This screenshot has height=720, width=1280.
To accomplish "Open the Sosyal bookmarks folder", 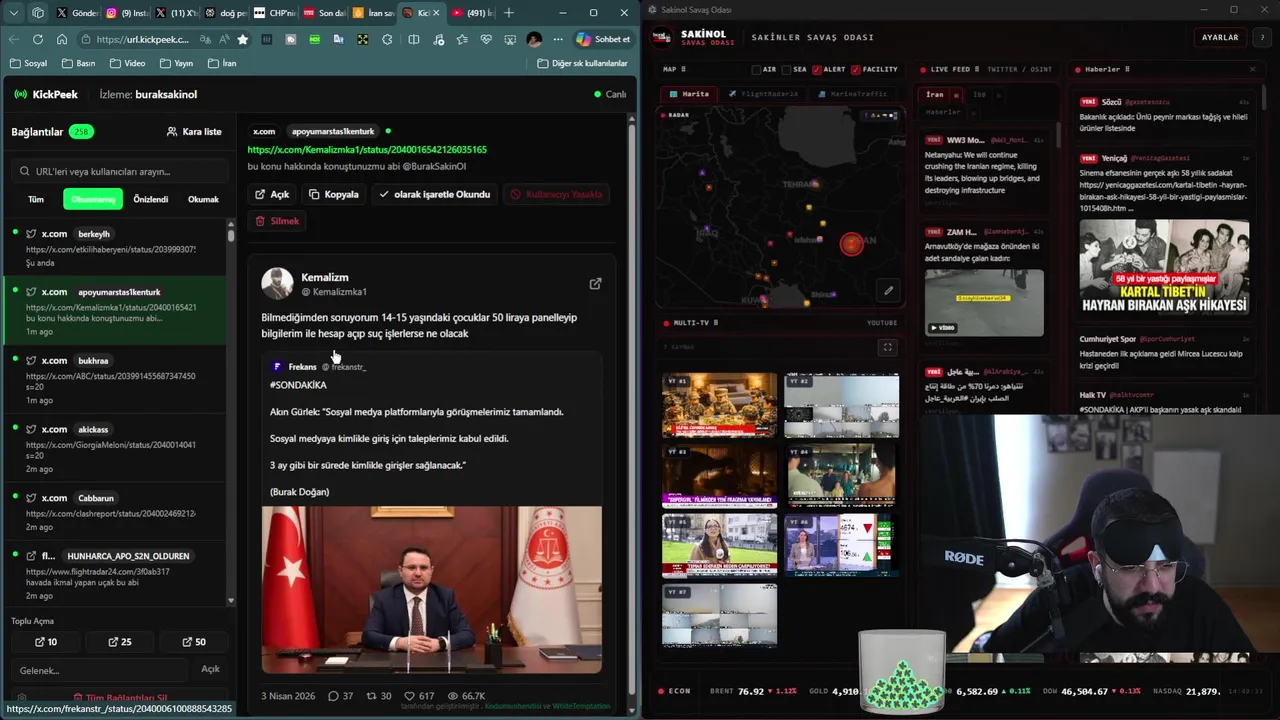I will click(x=28, y=63).
